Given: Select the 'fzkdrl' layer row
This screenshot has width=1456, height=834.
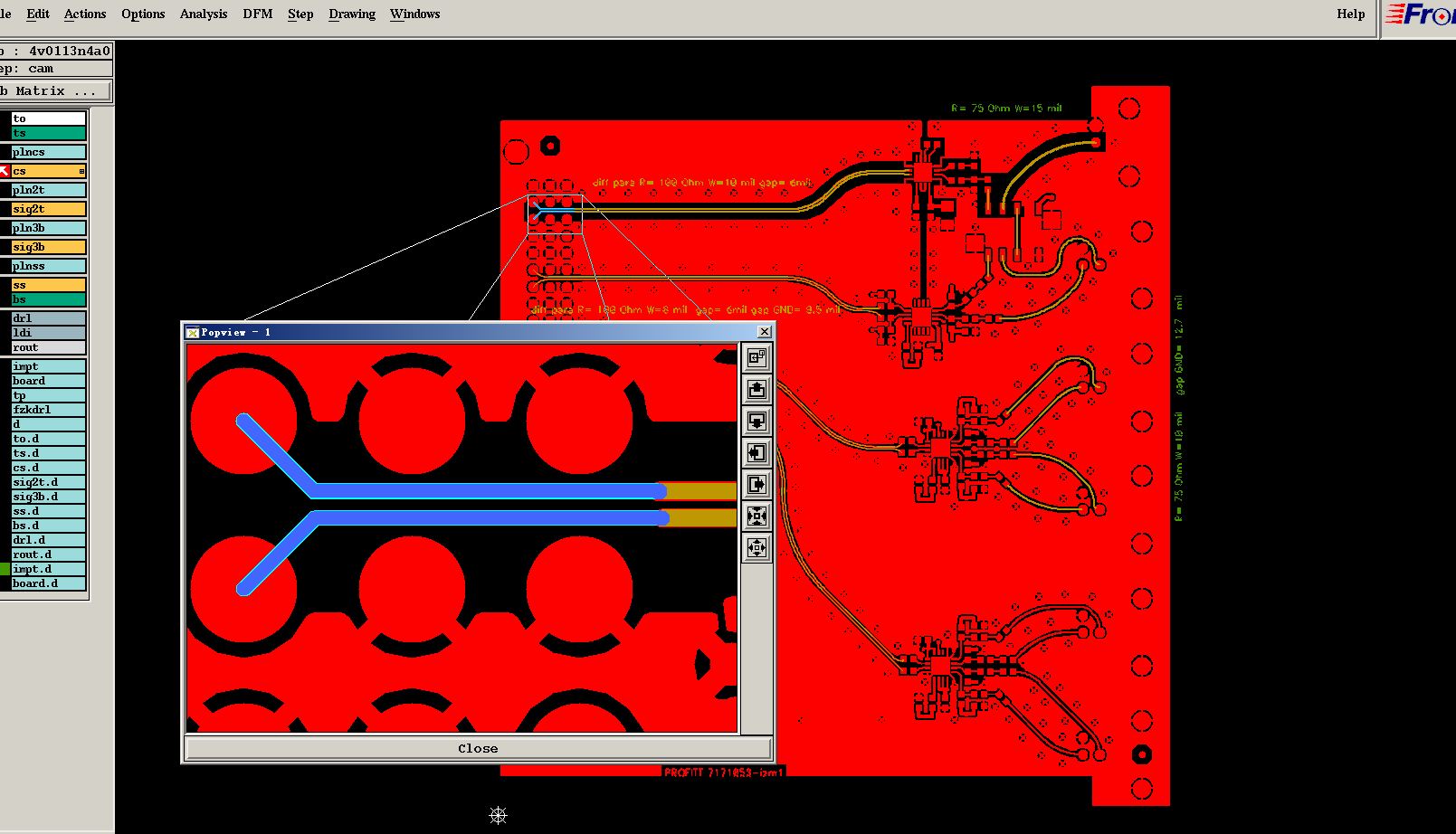Looking at the screenshot, I should pos(49,410).
